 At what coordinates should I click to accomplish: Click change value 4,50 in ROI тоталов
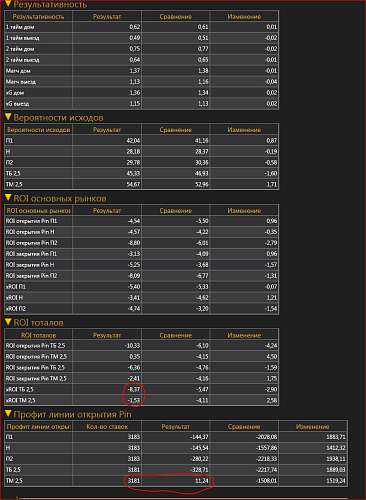click(x=272, y=357)
